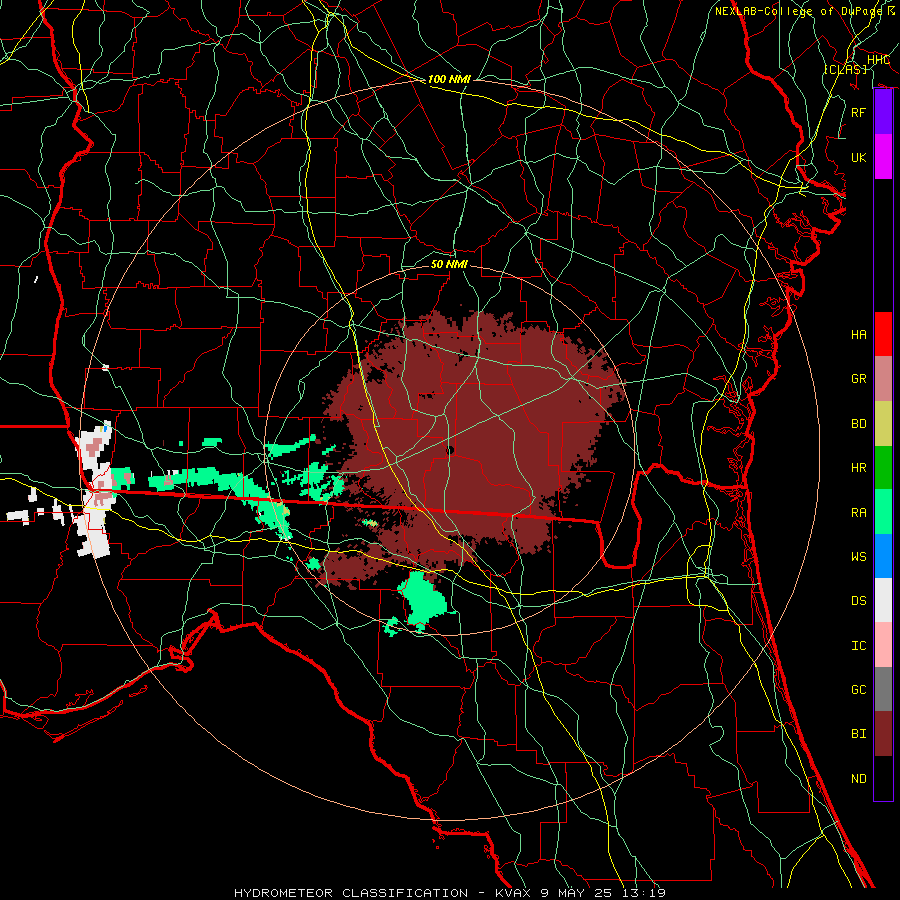This screenshot has height=900, width=900.
Task: Click the BI legend label
Action: pos(859,734)
